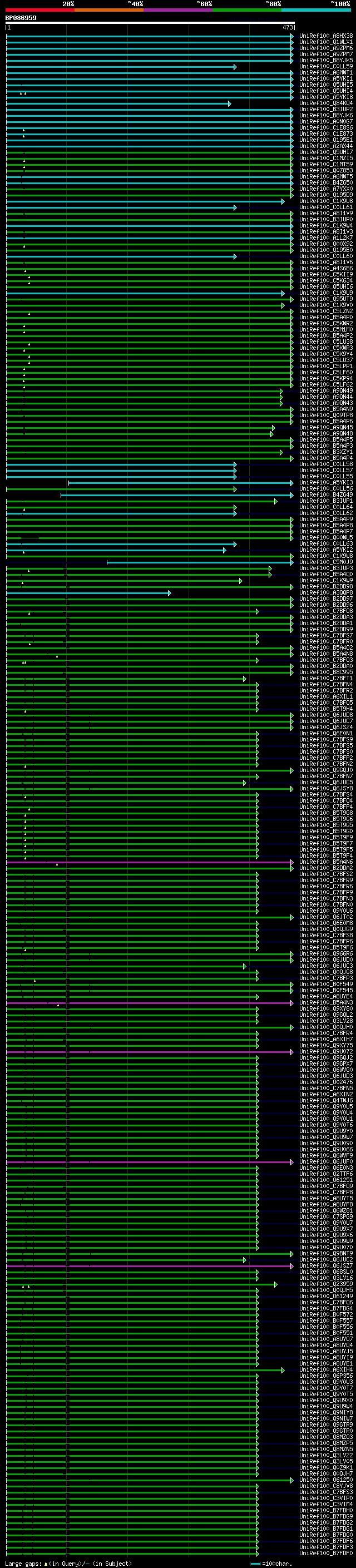The width and height of the screenshot is (356, 1568).
Task: Click hit label UniRef100_A8MX38
Action: pyautogui.click(x=326, y=36)
